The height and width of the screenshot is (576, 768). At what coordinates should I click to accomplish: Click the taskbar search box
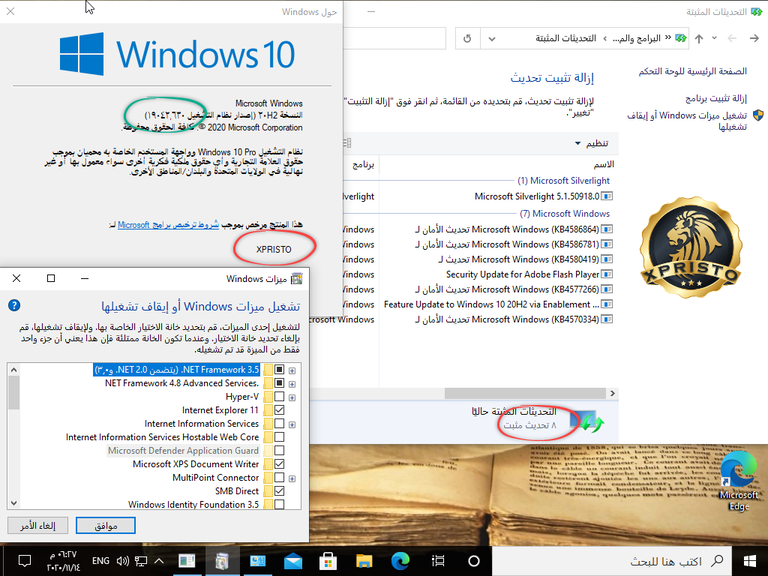[x=611, y=561]
